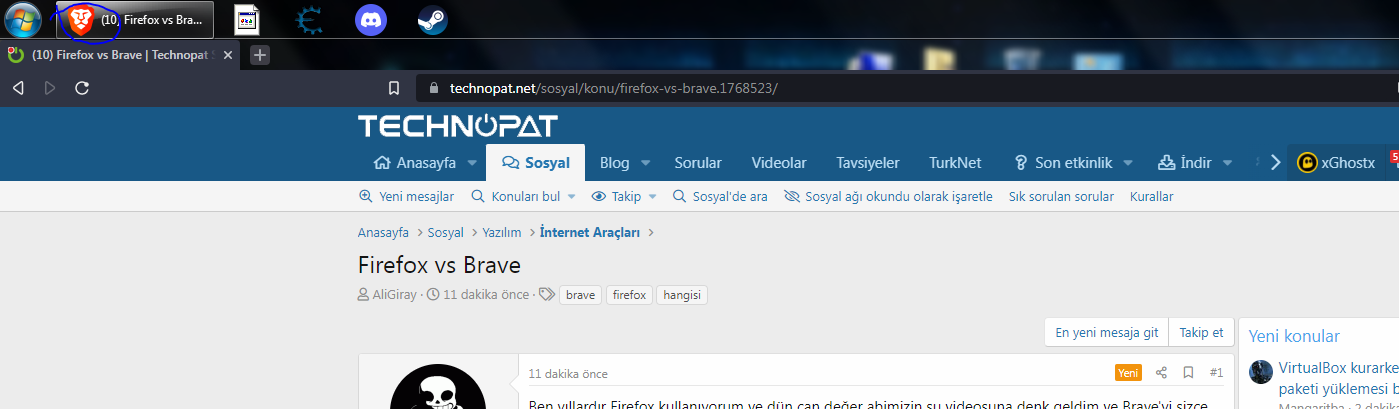This screenshot has width=1399, height=409.
Task: Open Sık sorulan sorular link
Action: [1061, 196]
